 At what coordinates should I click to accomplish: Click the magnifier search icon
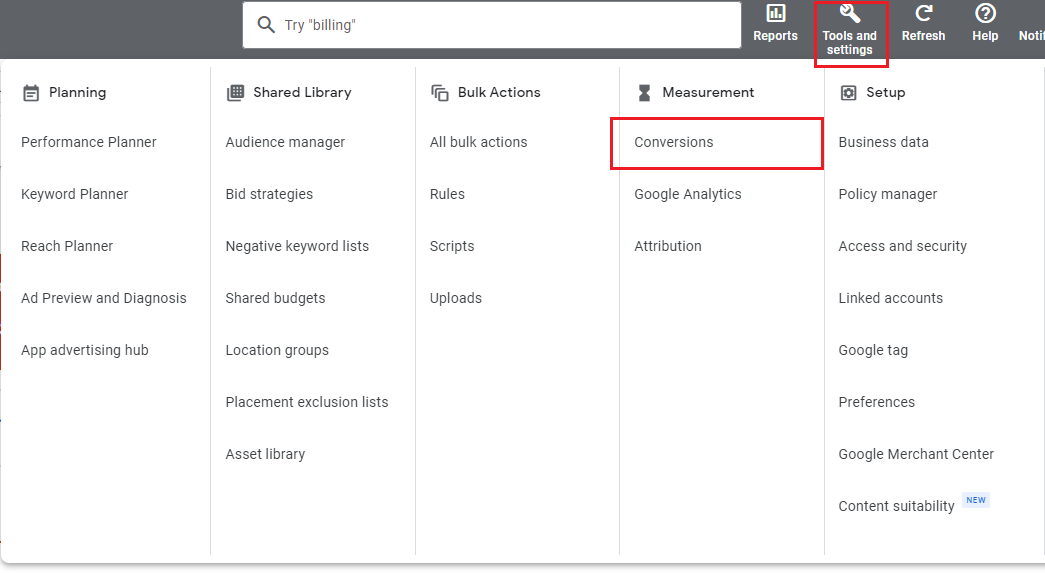(266, 25)
